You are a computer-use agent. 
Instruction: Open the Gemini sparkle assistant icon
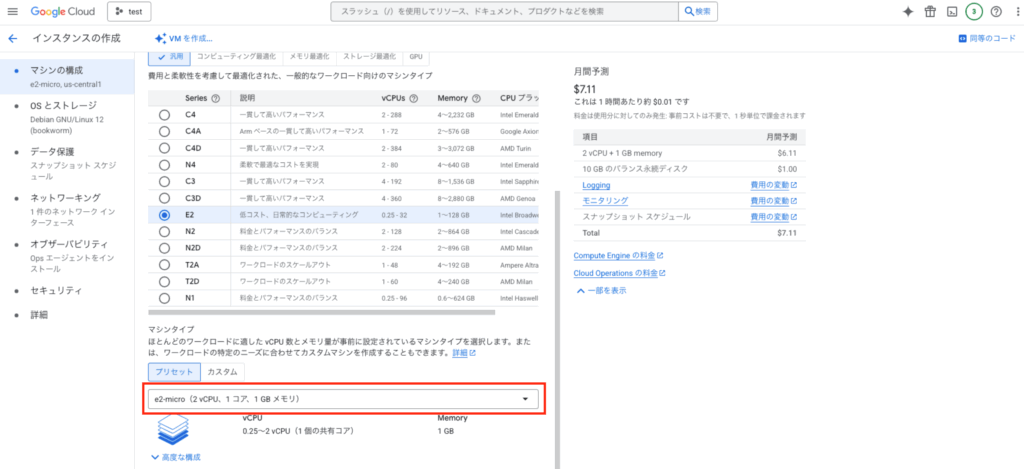pyautogui.click(x=907, y=12)
